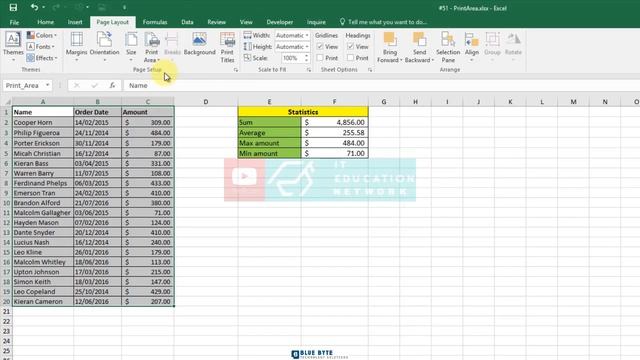Switch to the Developer tab
Screen dimensions: 640x360
[280, 22]
